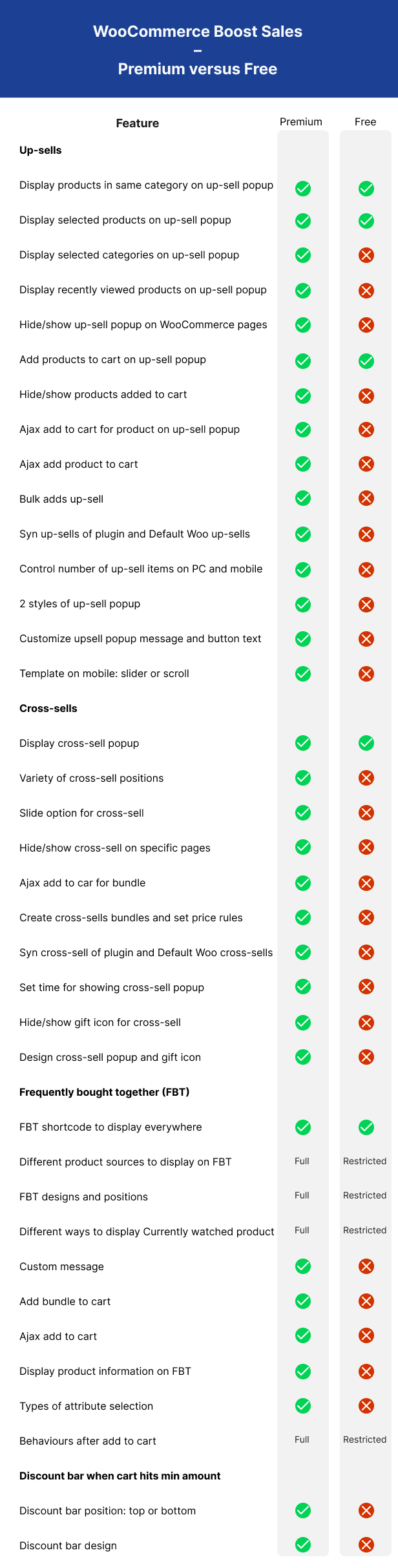Click Frequently bought together (FBT) heading
The image size is (398, 1568).
[104, 1092]
